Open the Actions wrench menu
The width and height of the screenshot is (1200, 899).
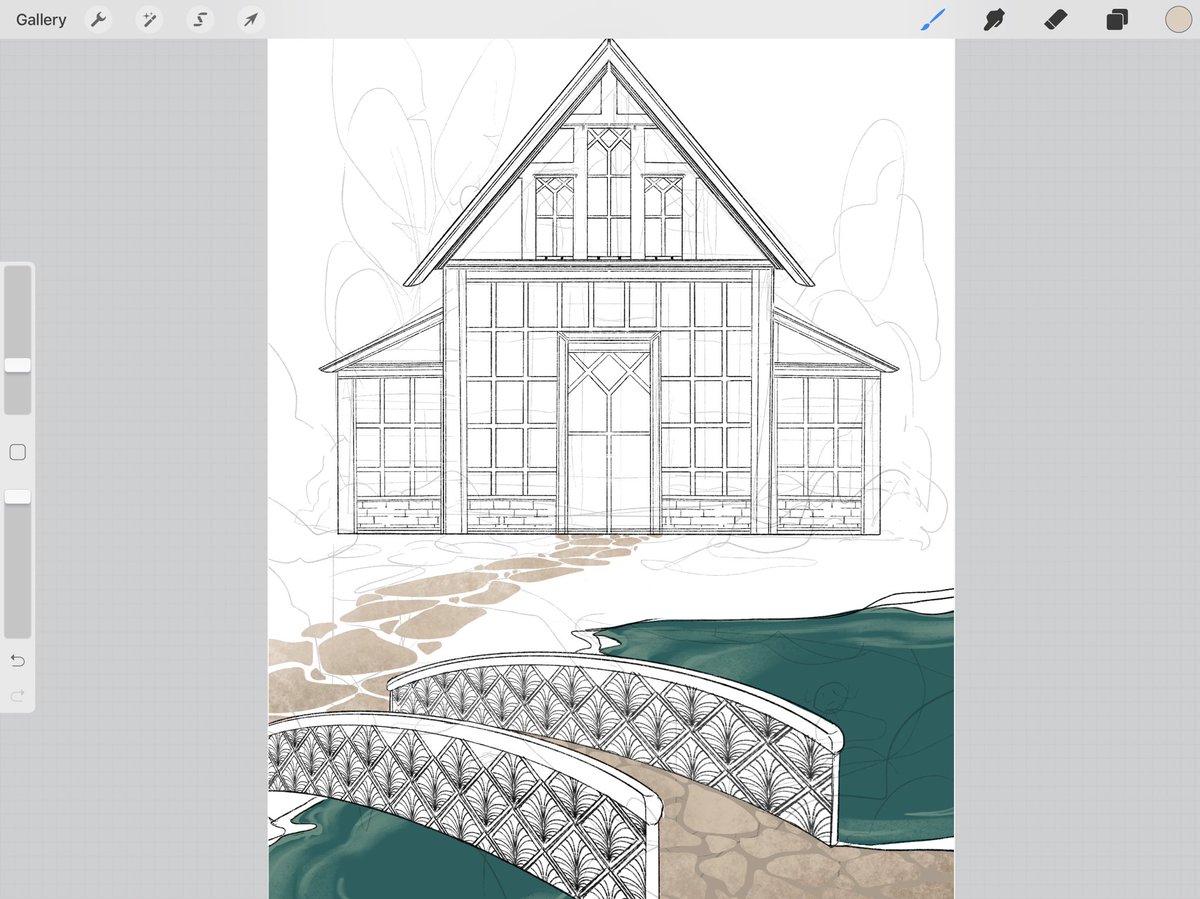[98, 20]
